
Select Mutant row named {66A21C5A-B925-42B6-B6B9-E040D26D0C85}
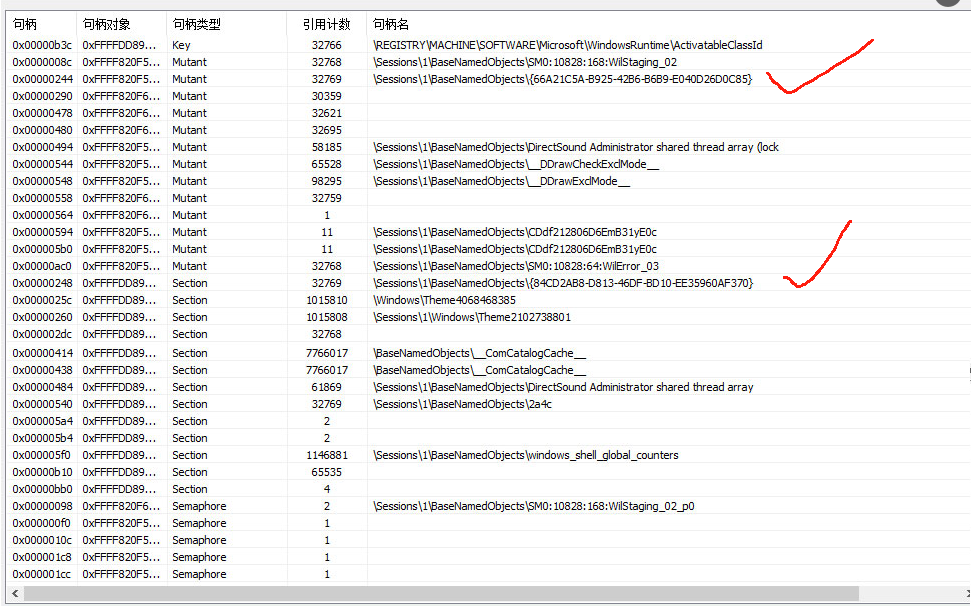562,79
